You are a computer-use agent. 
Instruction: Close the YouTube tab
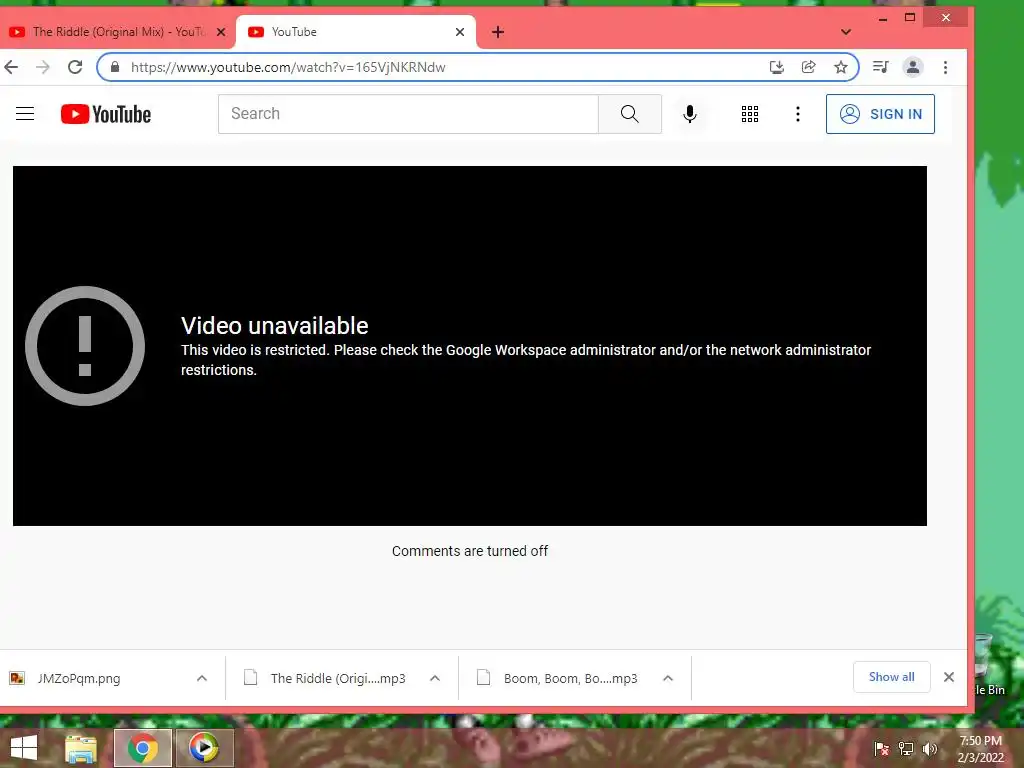pyautogui.click(x=460, y=32)
